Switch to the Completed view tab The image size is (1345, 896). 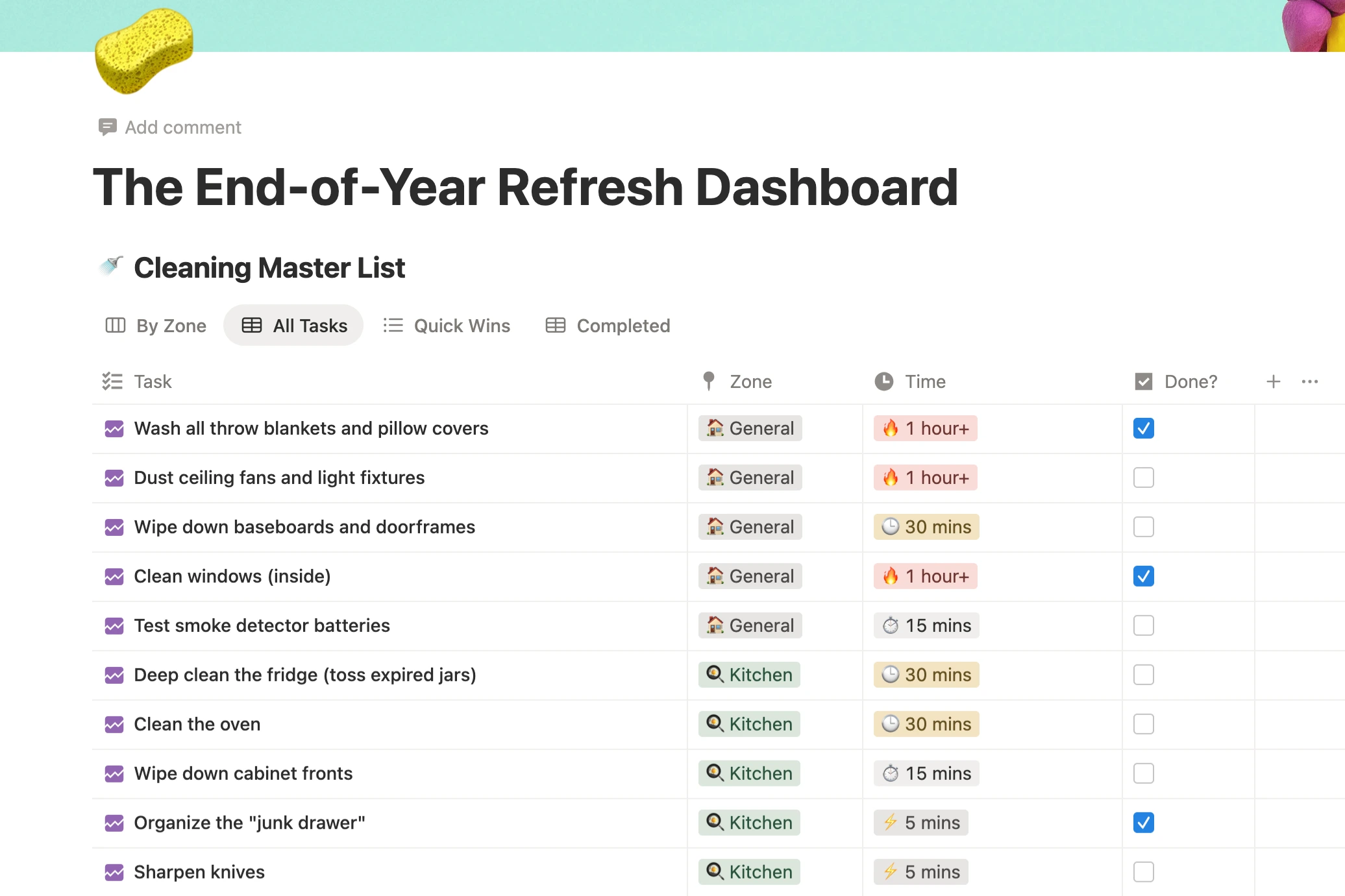[608, 326]
